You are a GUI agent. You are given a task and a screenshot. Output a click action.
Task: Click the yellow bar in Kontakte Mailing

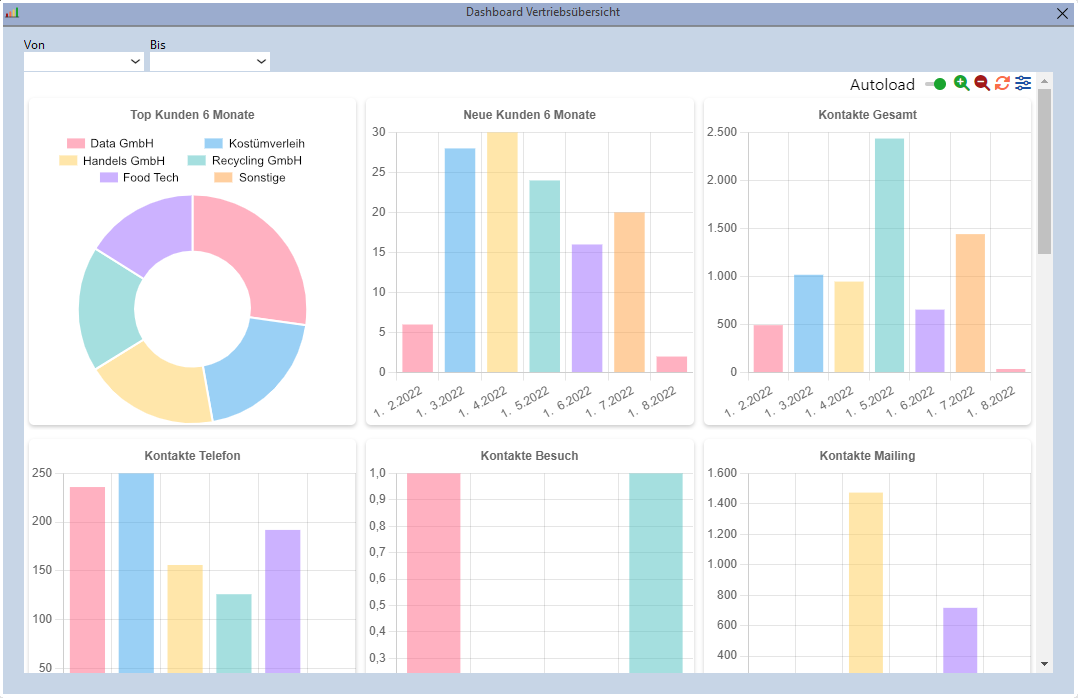click(x=867, y=580)
